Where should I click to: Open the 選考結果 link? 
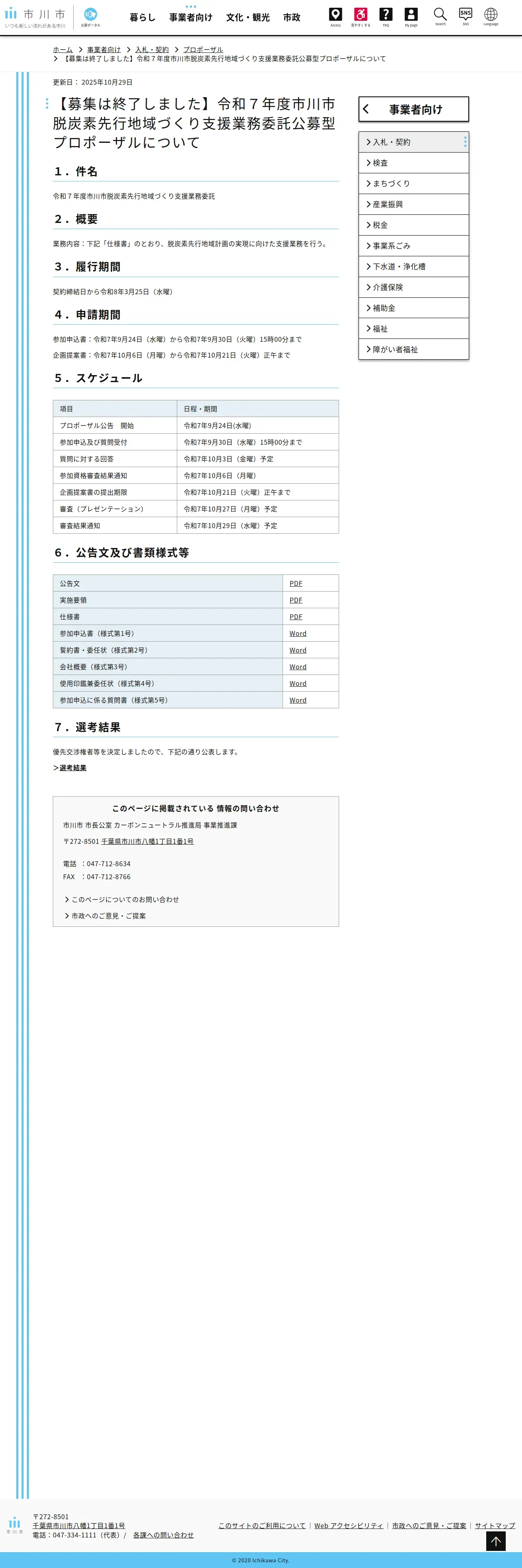(x=73, y=768)
